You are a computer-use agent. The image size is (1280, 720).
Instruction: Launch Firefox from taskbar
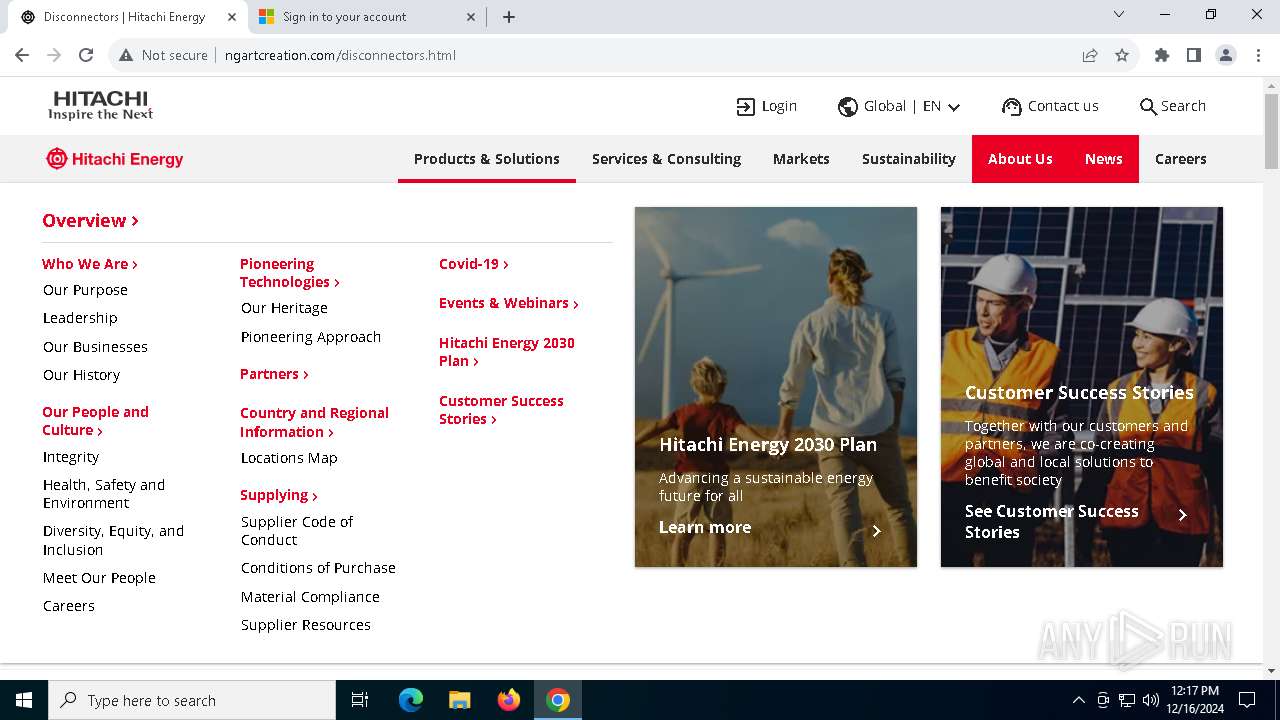(x=509, y=700)
